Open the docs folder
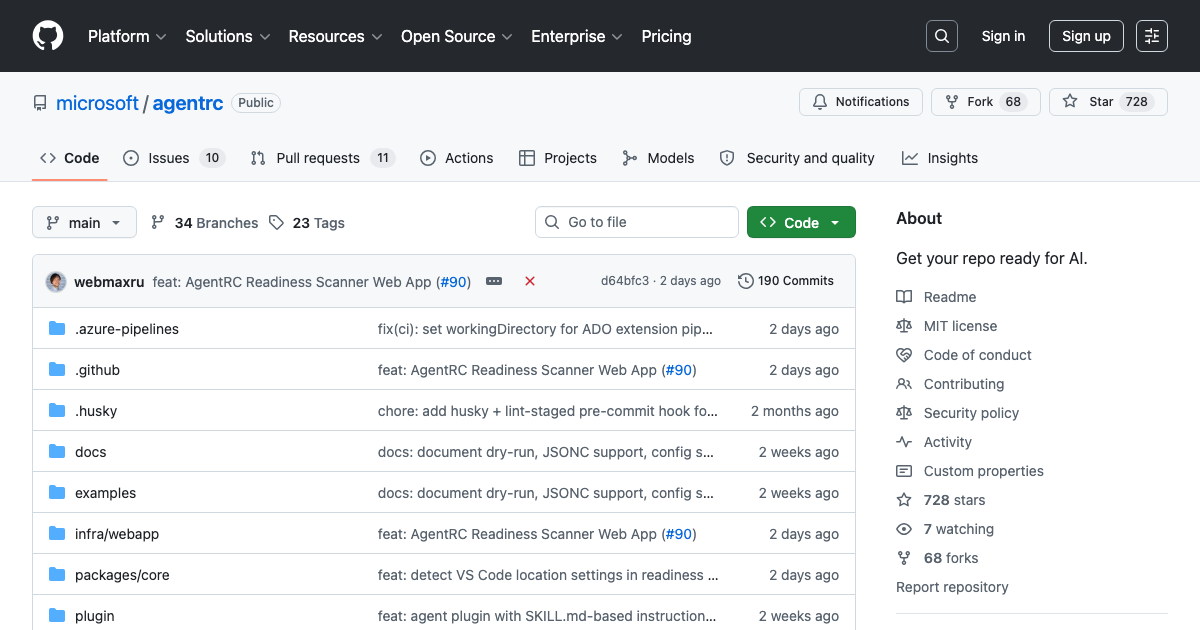This screenshot has width=1200, height=630. (x=90, y=452)
